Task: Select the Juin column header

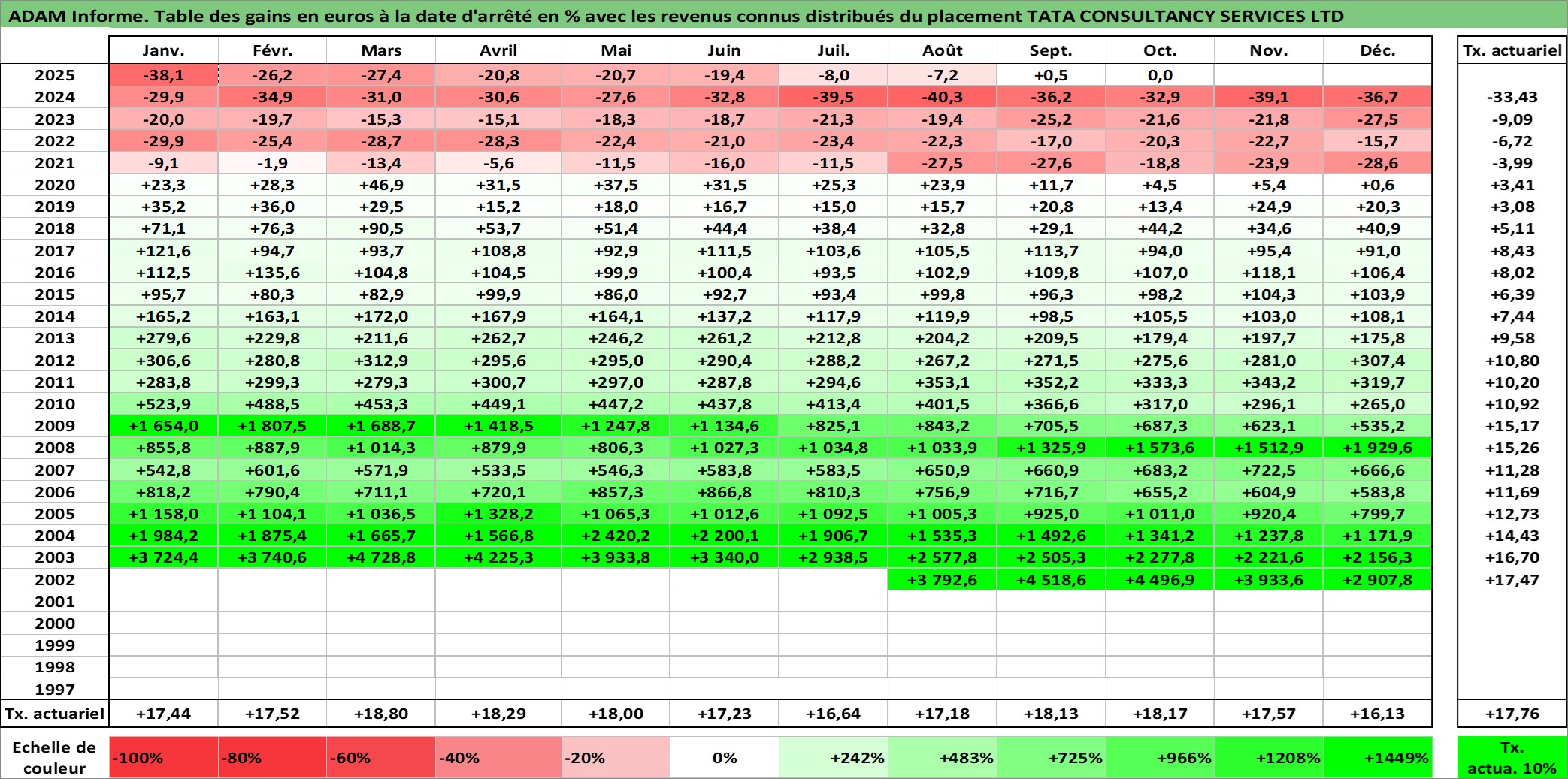Action: click(x=725, y=50)
